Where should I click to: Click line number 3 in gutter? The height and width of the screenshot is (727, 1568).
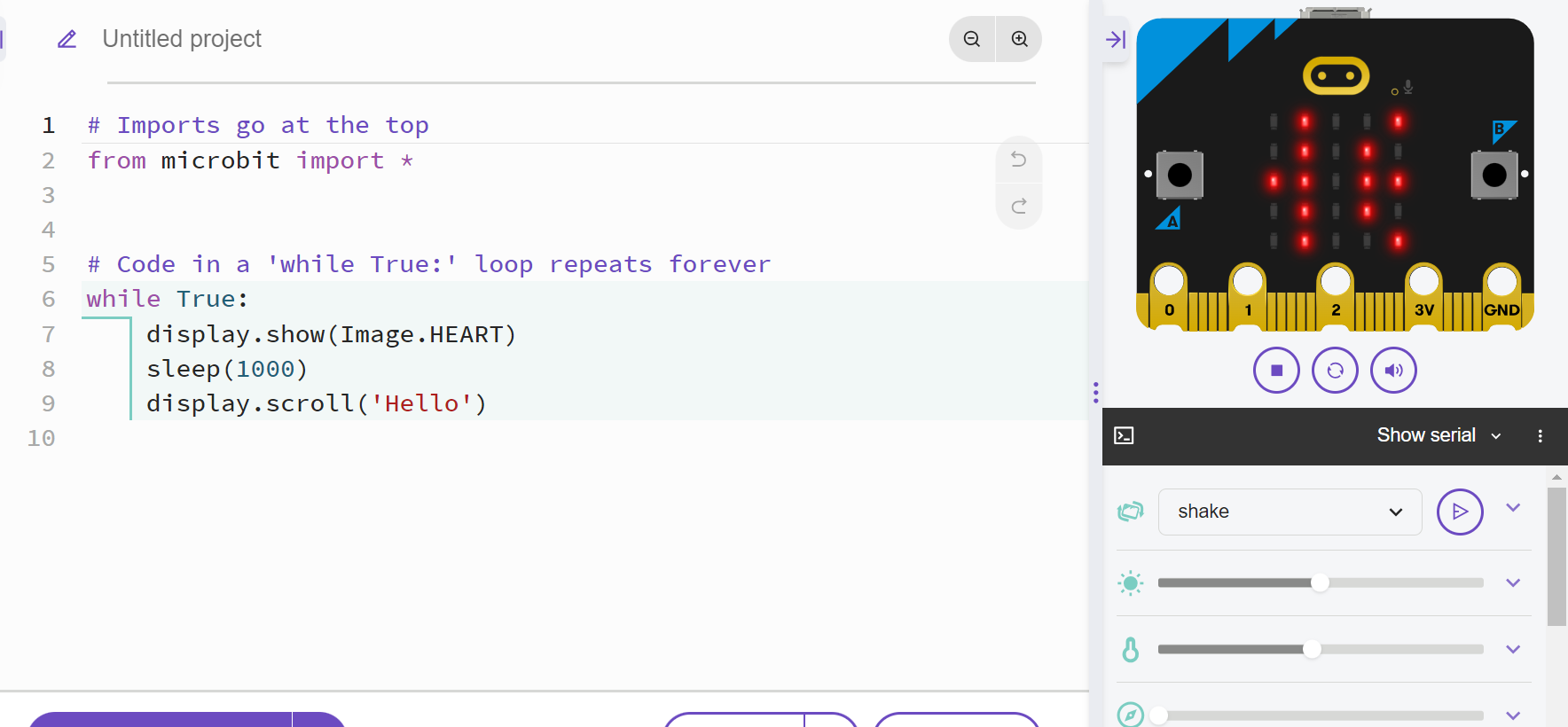click(48, 195)
